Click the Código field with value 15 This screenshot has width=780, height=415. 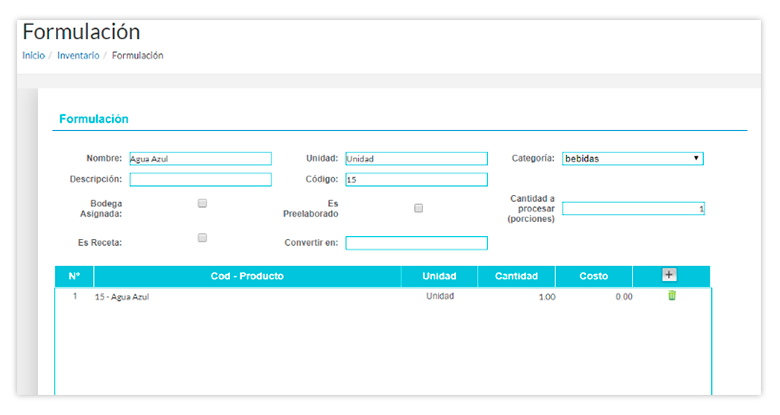tap(416, 180)
